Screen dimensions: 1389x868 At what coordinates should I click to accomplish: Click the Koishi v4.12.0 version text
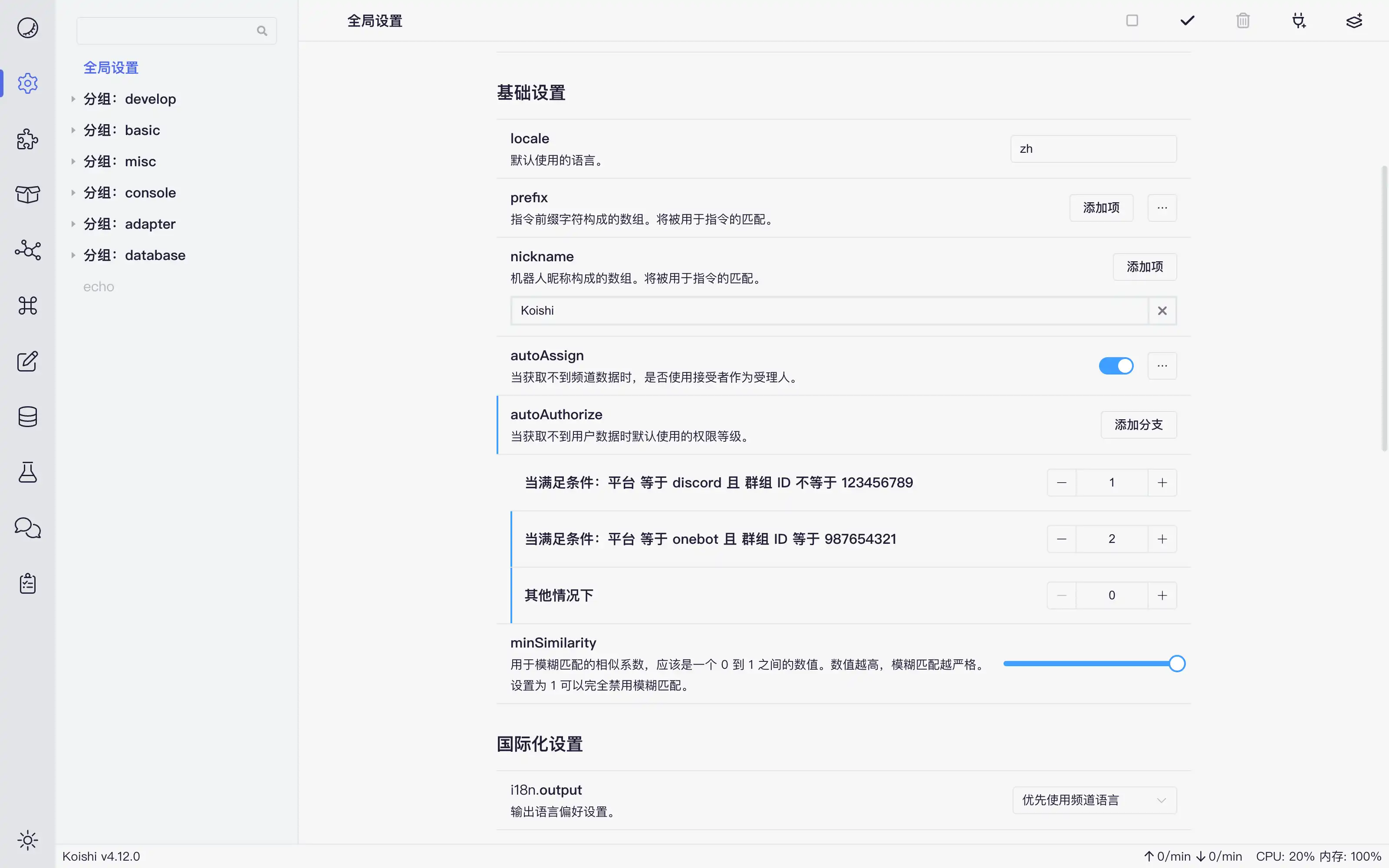101,857
